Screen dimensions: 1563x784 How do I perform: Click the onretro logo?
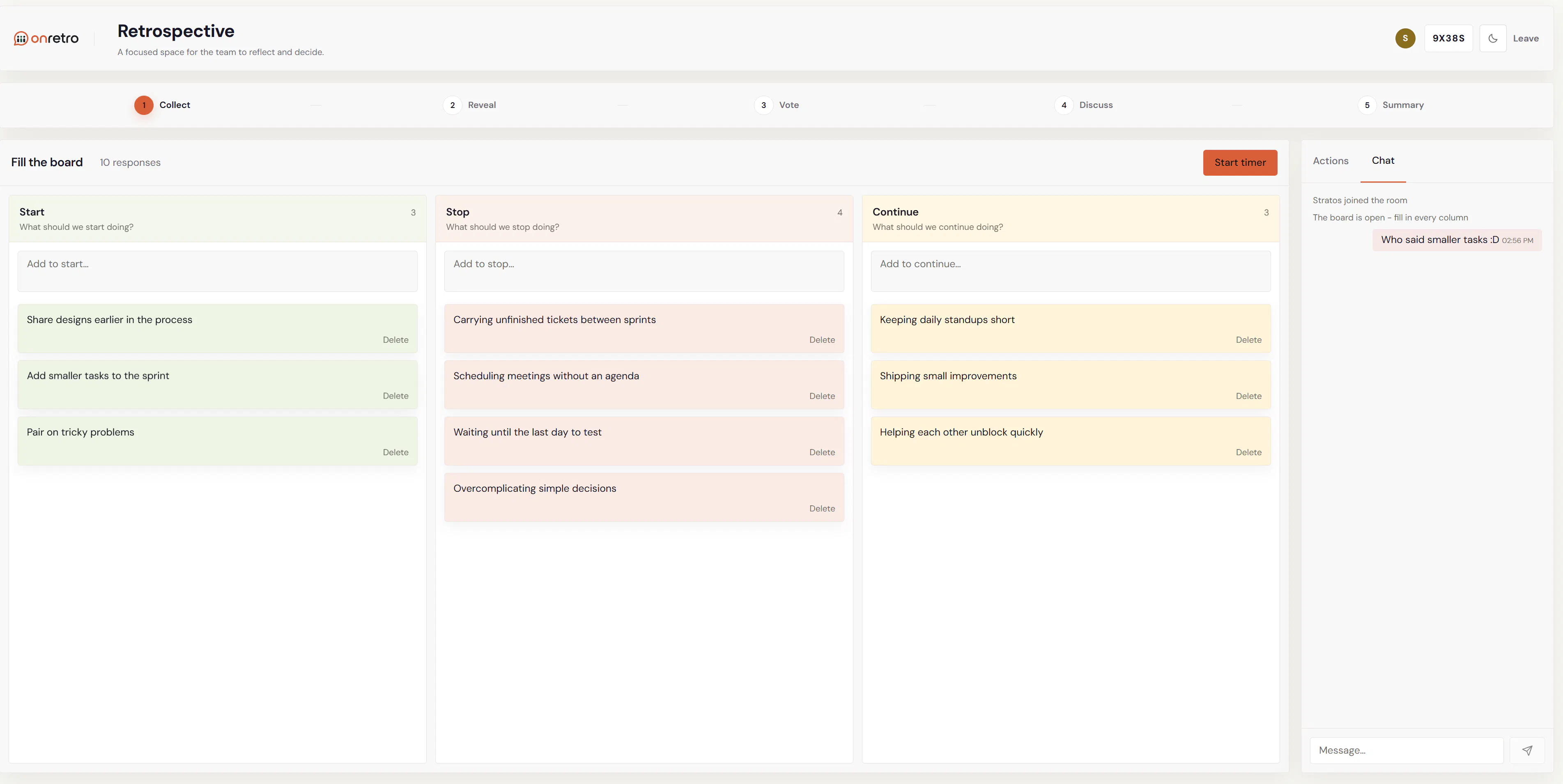tap(46, 38)
